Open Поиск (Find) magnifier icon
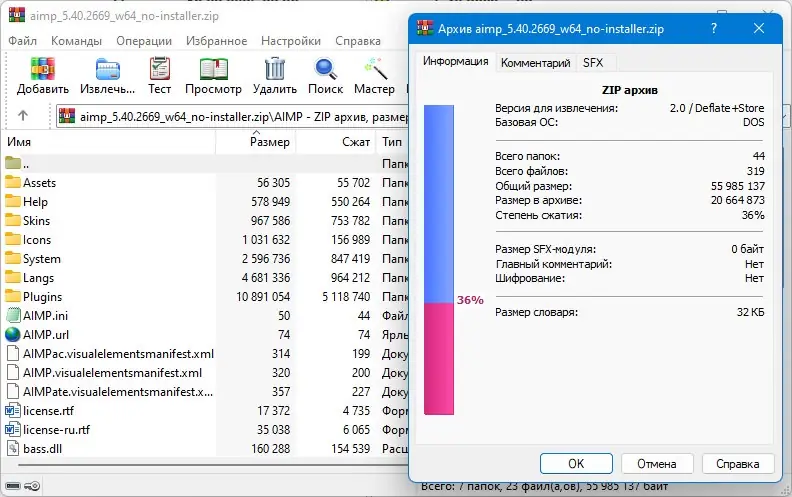 click(325, 69)
